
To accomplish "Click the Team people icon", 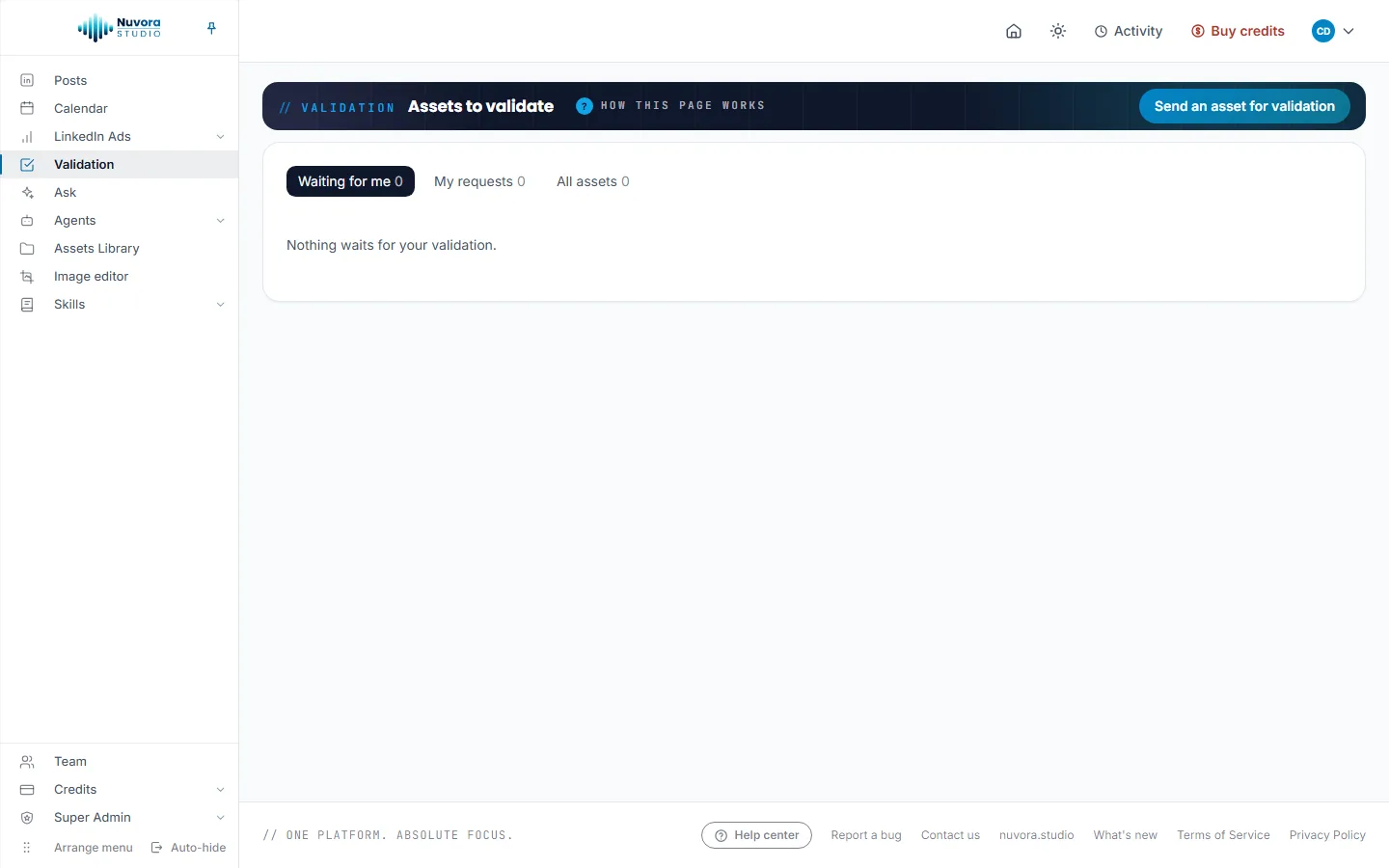I will [x=27, y=761].
